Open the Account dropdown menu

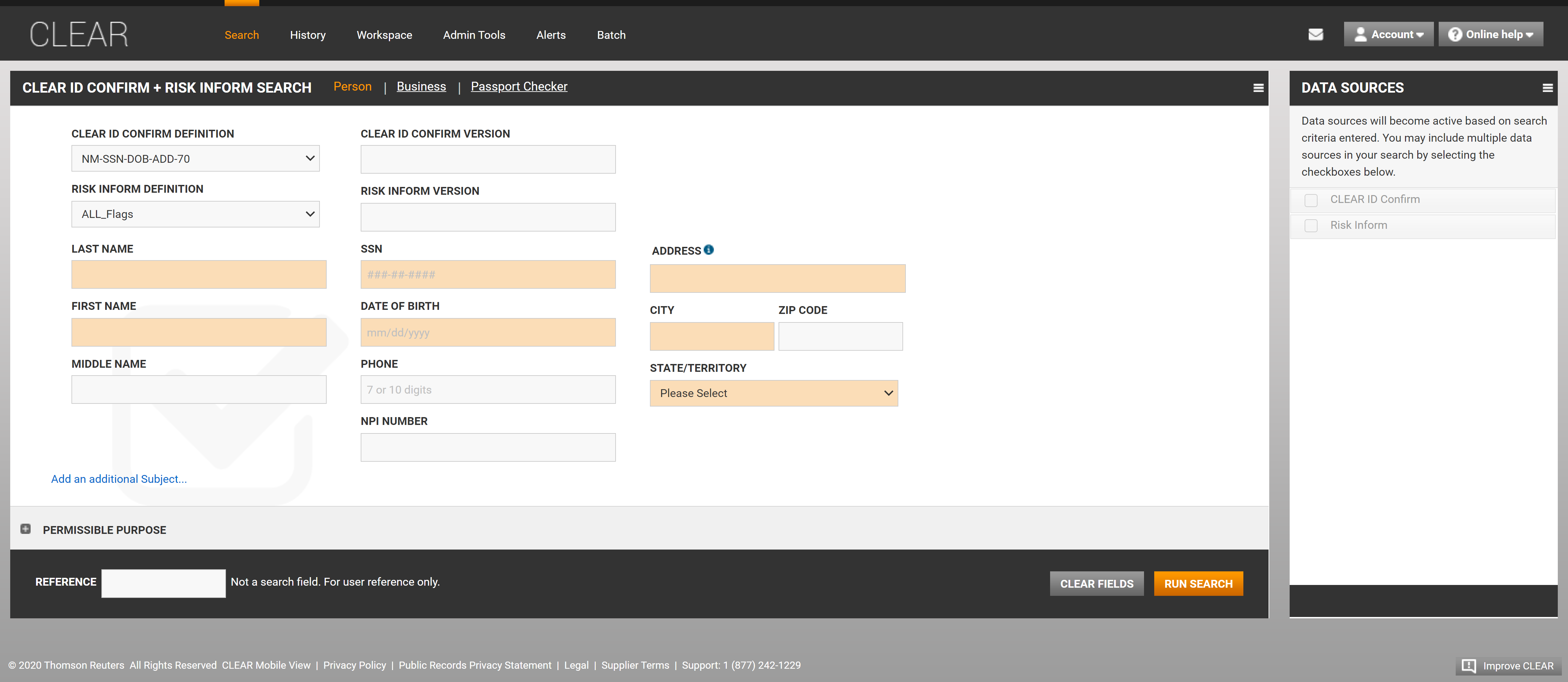click(x=1388, y=34)
